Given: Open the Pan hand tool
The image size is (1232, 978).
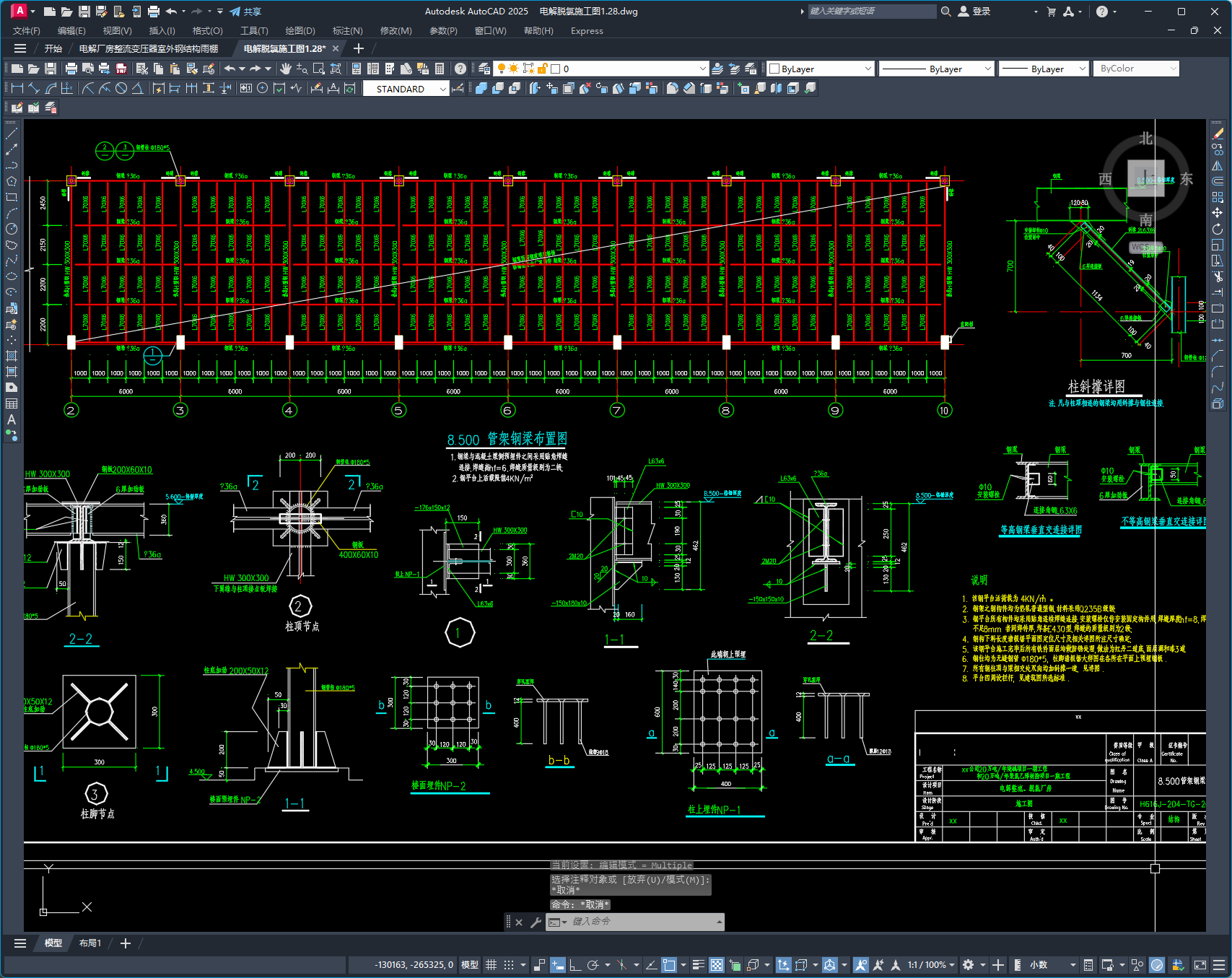Looking at the screenshot, I should pos(286,69).
